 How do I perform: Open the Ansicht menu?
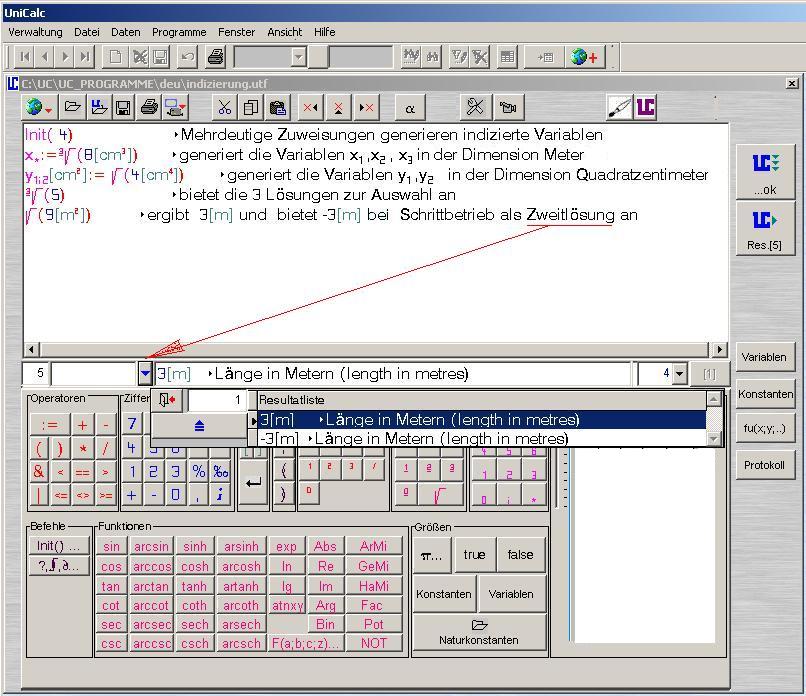pos(285,32)
